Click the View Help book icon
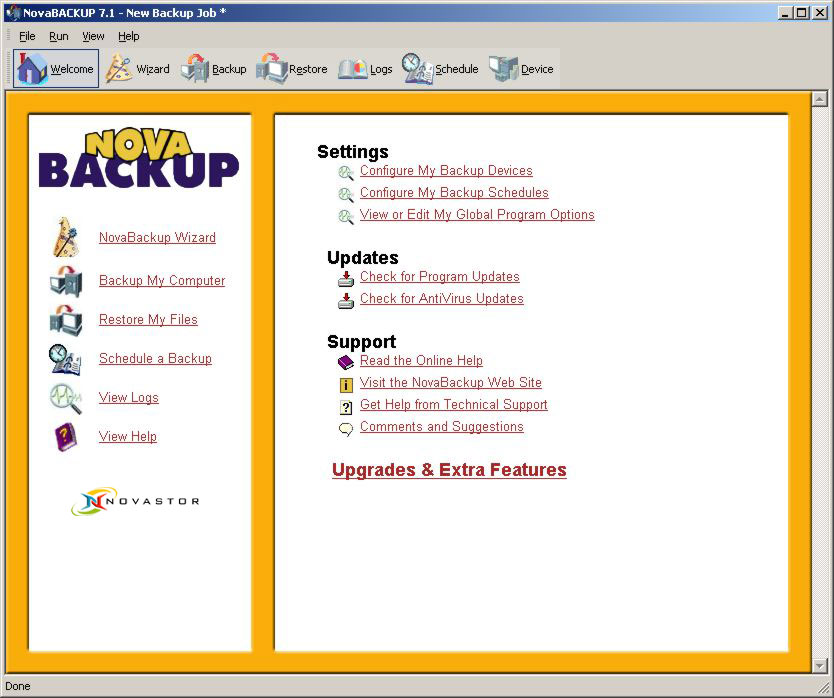This screenshot has height=698, width=834. click(x=65, y=437)
